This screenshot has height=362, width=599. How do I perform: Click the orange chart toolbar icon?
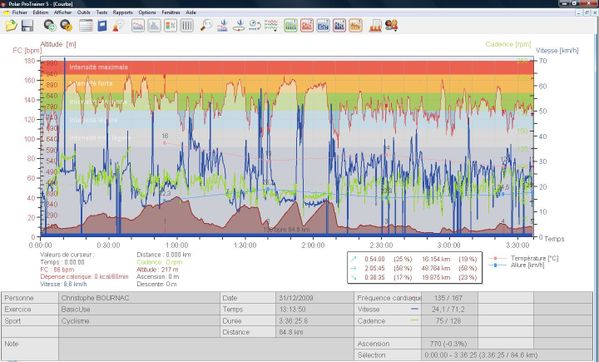coord(355,26)
